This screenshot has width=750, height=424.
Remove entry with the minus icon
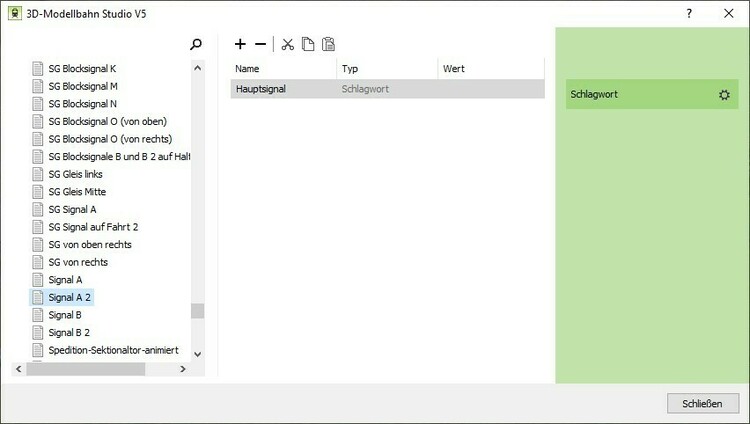(260, 44)
